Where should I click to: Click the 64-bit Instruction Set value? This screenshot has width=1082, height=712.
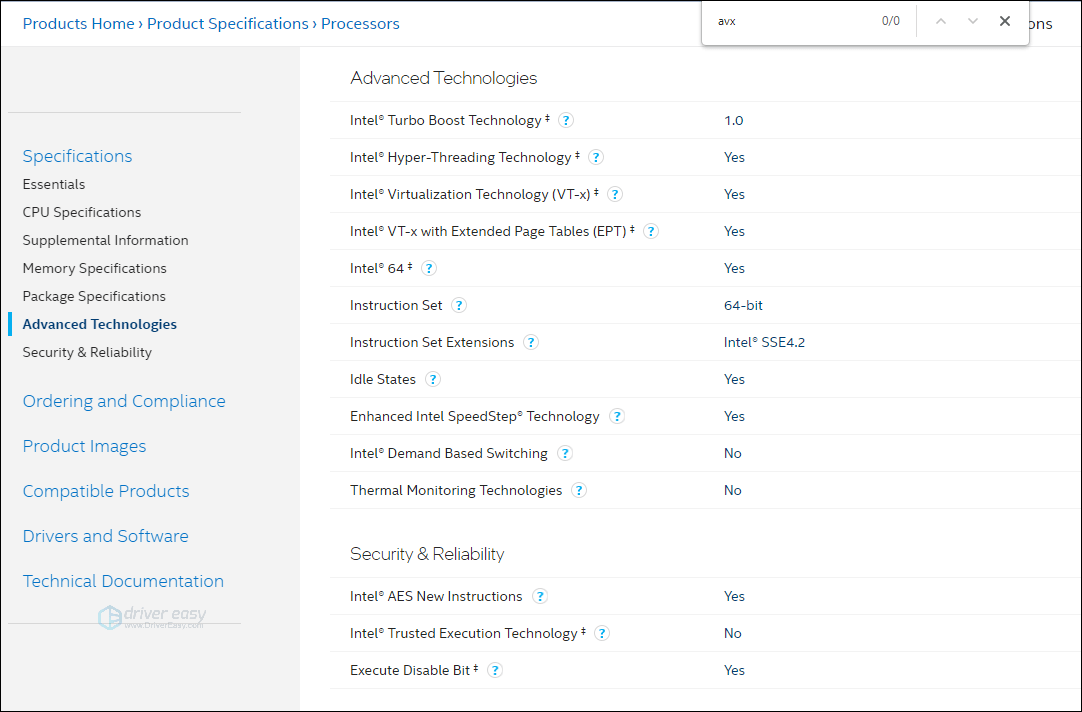click(x=743, y=305)
